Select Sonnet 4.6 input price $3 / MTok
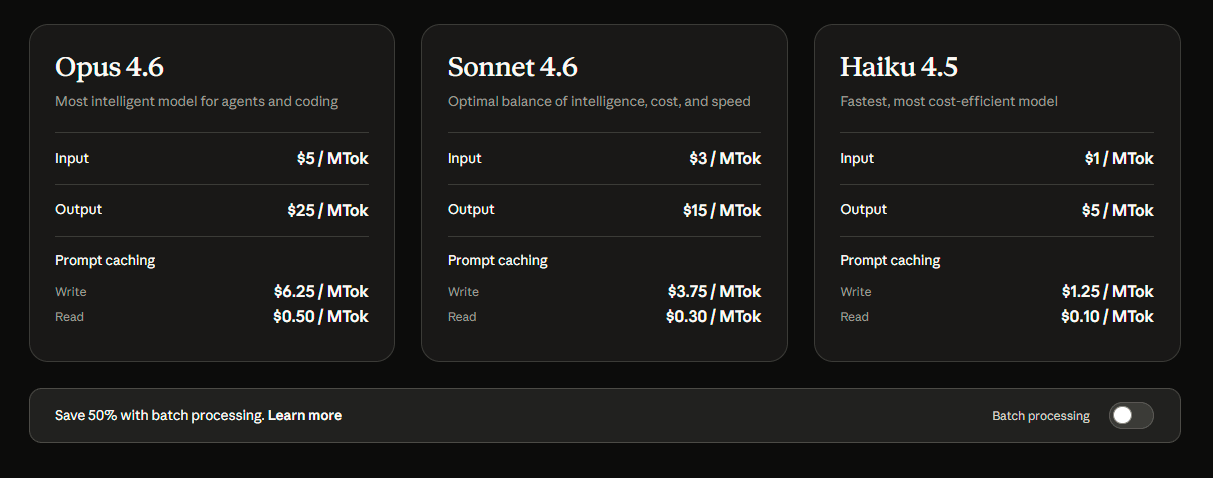Screen dimensions: 1213x478 click(x=725, y=159)
